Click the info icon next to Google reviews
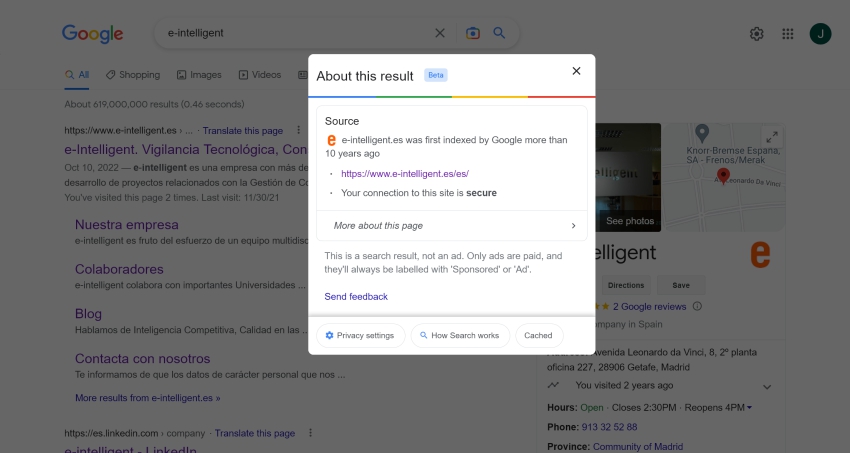 coord(697,306)
